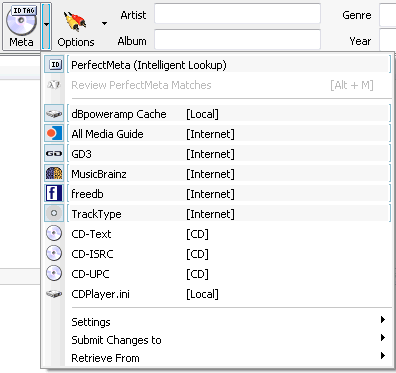Select PerfectMeta (Intelligent Lookup)
Image resolution: width=396 pixels, height=373 pixels.
tap(229, 65)
